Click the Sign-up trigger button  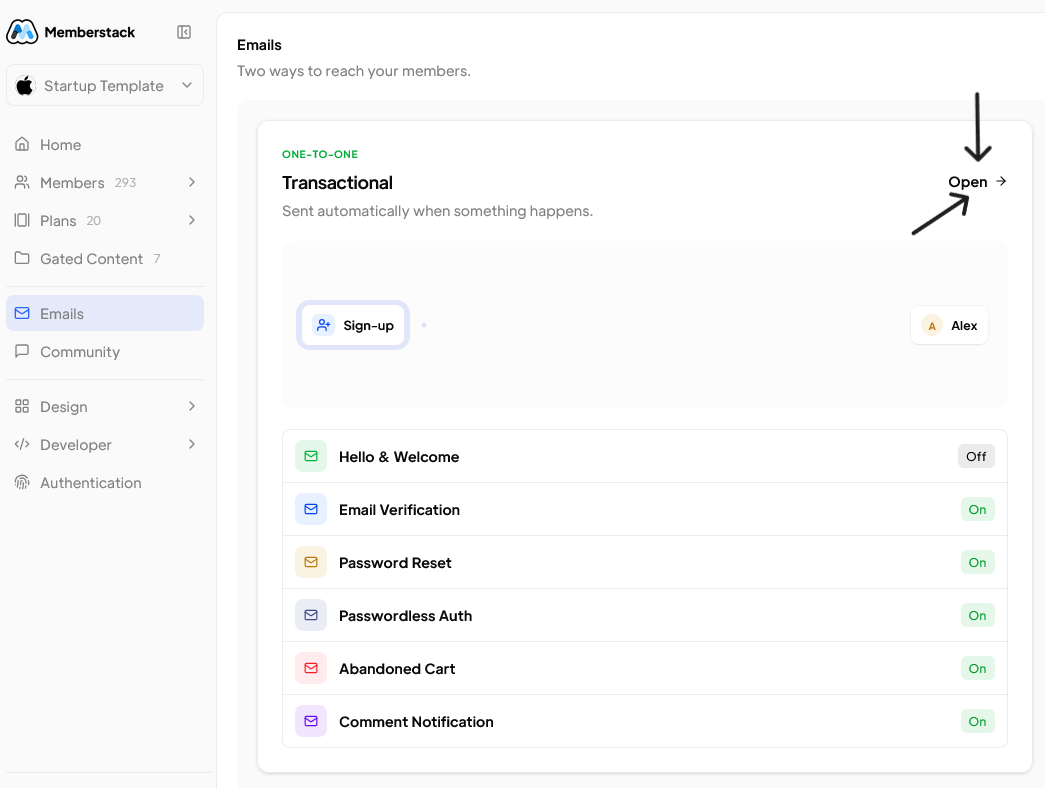click(353, 325)
